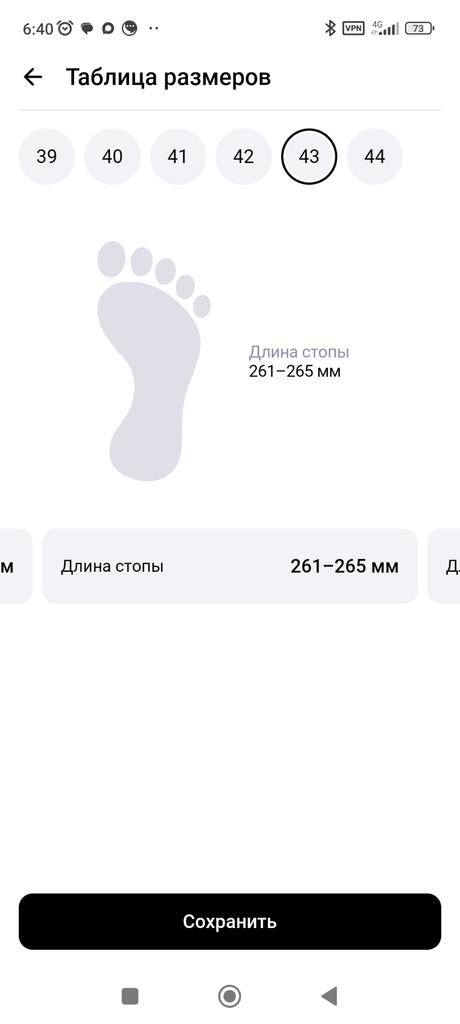Tap the foot illustration
Screen dimensions: 460x1024
[154, 360]
